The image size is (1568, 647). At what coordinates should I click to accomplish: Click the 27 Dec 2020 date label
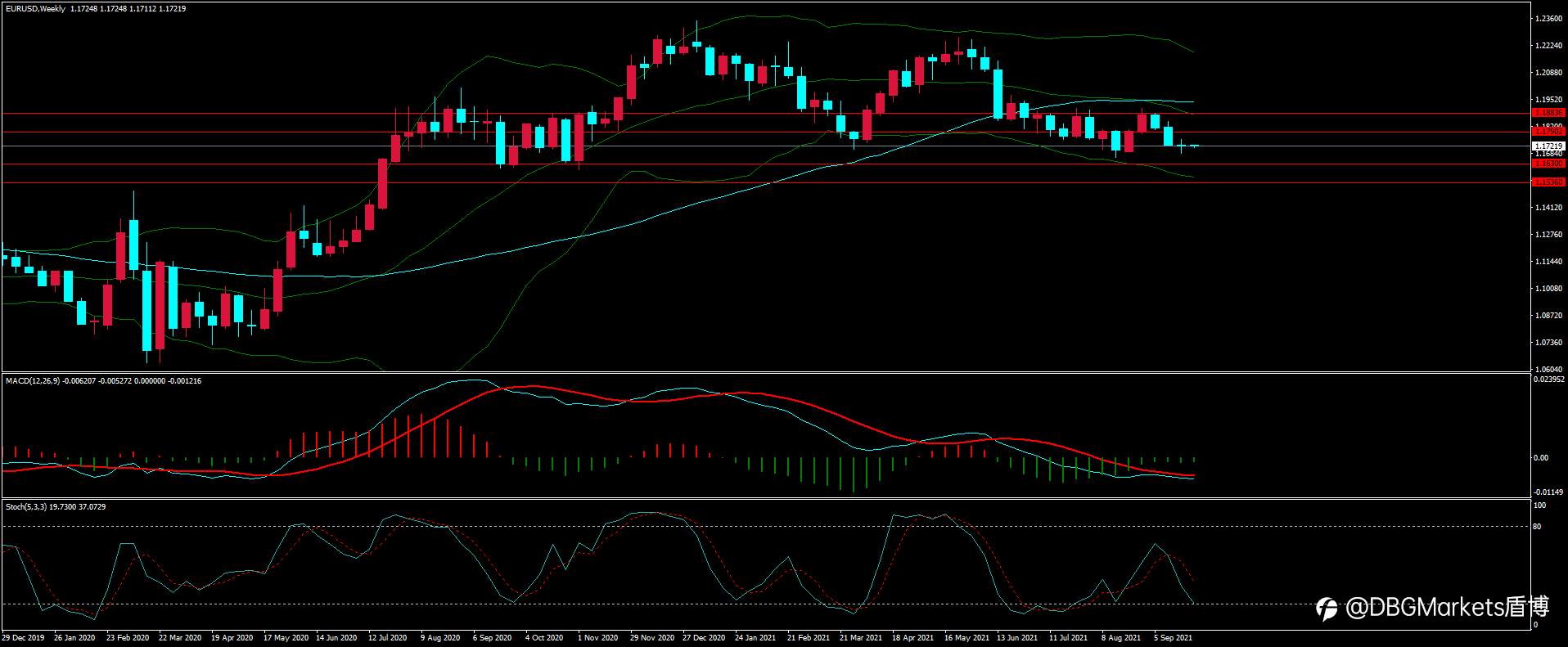coord(704,637)
